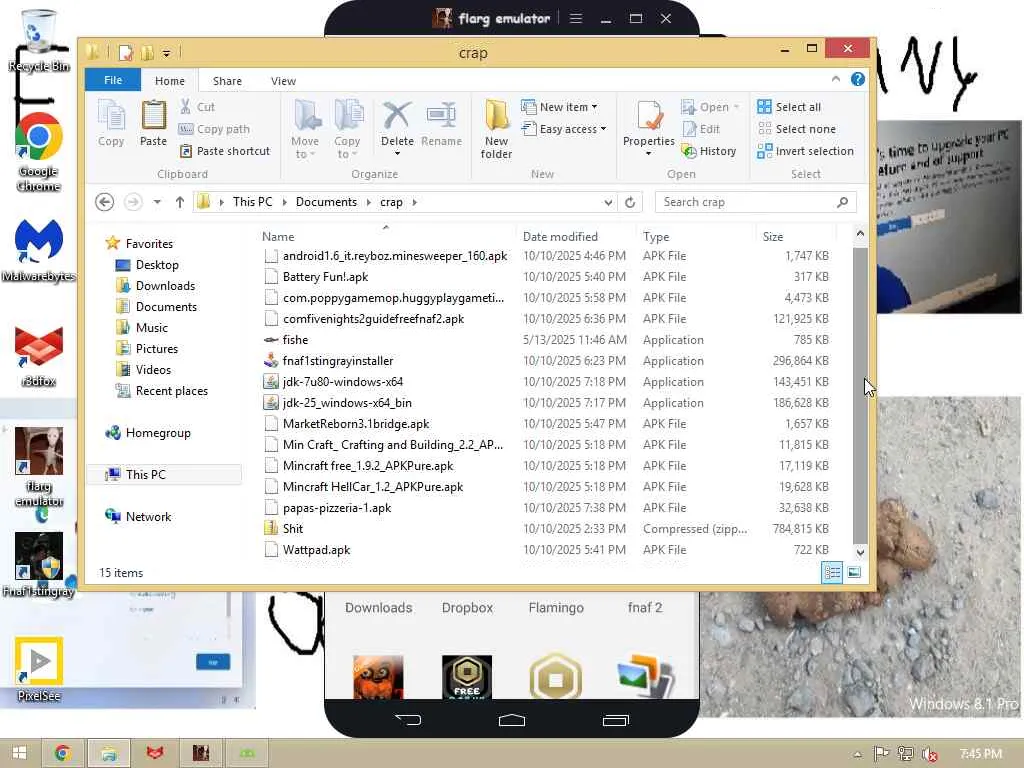This screenshot has width=1024, height=768.
Task: Open the address bar history dropdown
Action: pyautogui.click(x=608, y=202)
